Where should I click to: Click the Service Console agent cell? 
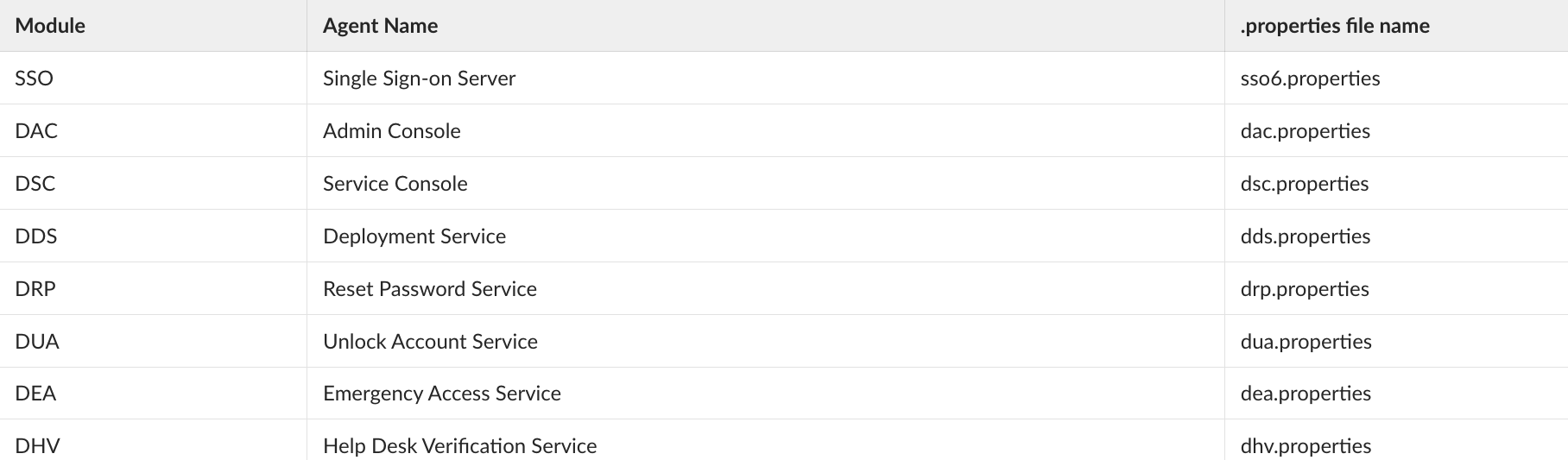tap(395, 184)
